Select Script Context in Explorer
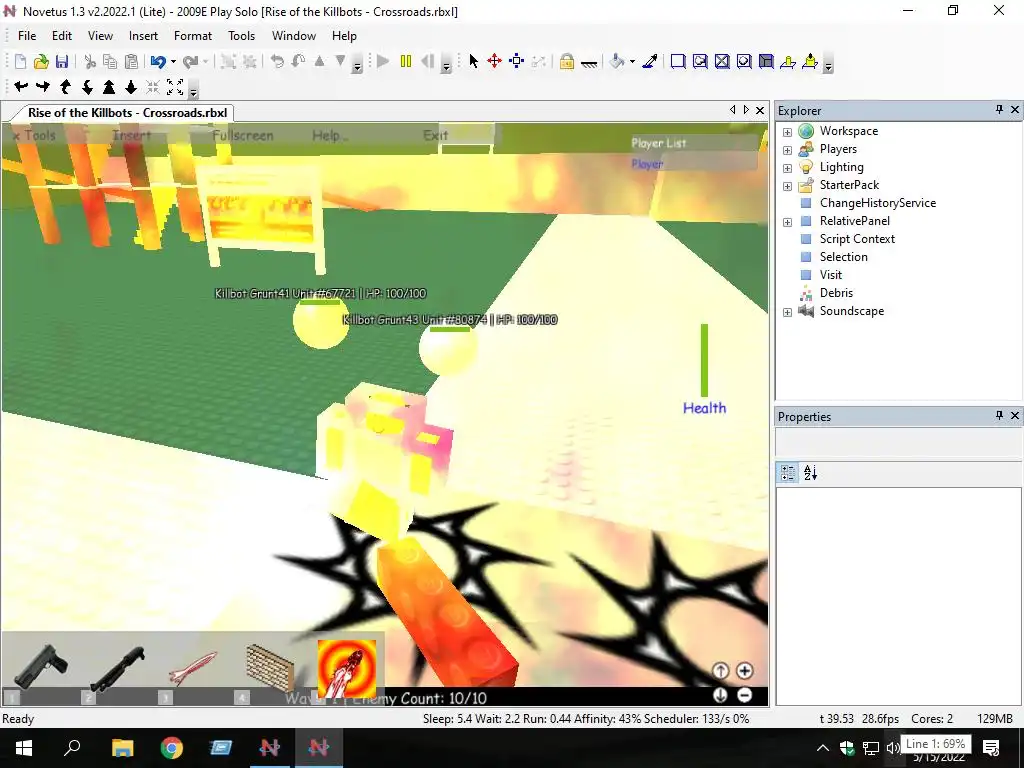This screenshot has width=1024, height=768. click(x=857, y=239)
